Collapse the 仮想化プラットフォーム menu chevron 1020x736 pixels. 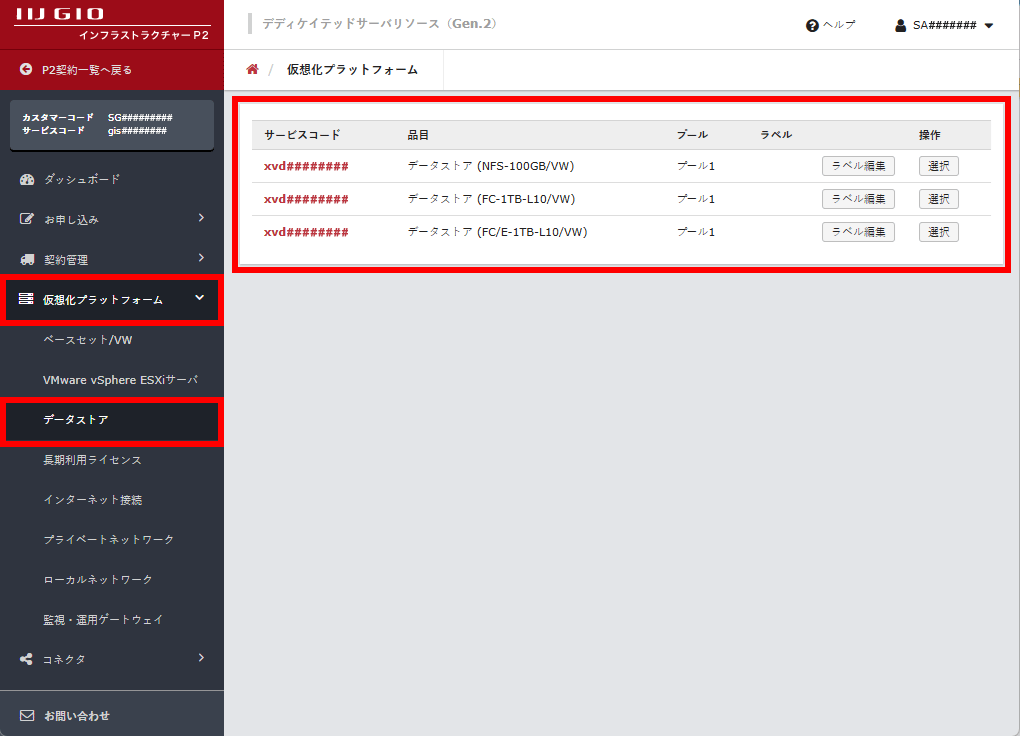(x=199, y=298)
